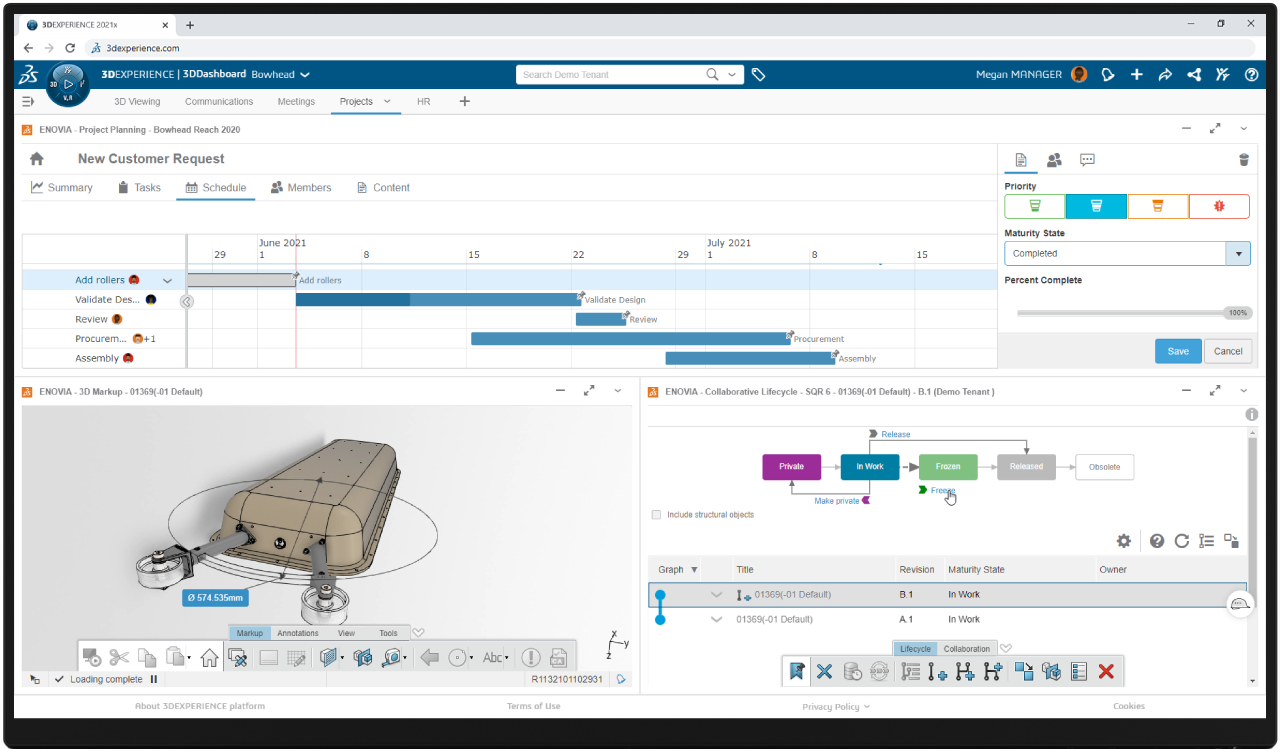Screen dimensions: 1280x752
Task: Click the red X delete icon in Lifecycle toolbar
Action: (1106, 671)
